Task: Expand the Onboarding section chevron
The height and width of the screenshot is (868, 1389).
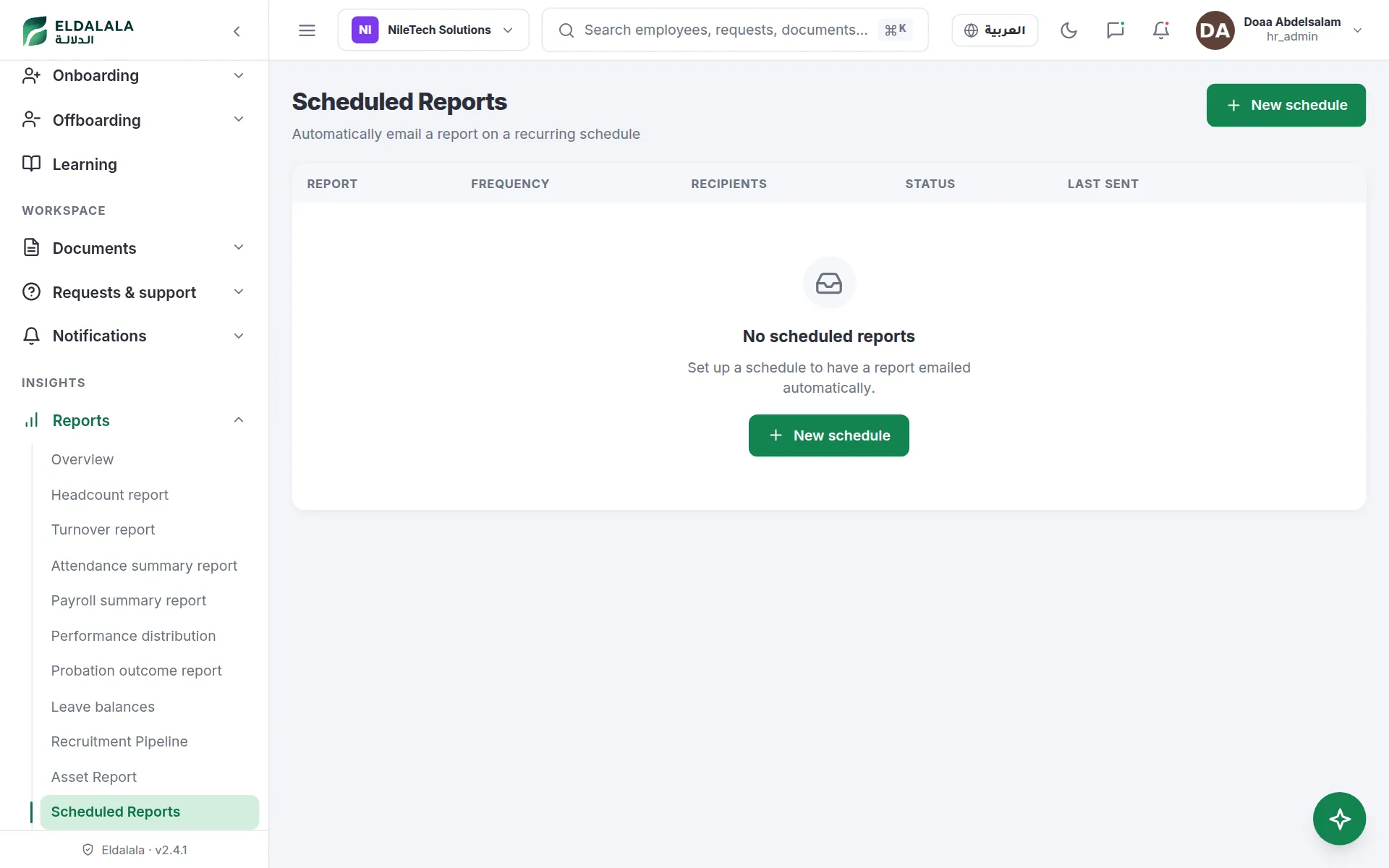Action: coord(239,76)
